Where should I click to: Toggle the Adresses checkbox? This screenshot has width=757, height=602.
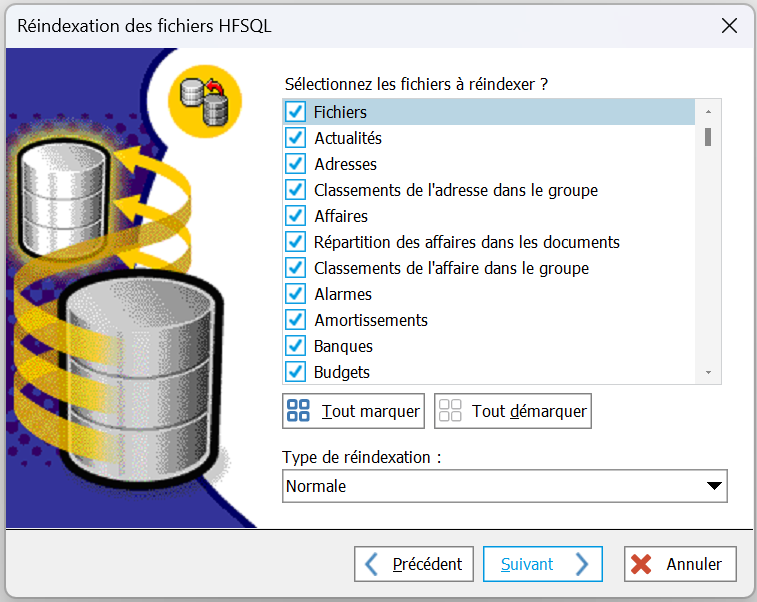[295, 164]
